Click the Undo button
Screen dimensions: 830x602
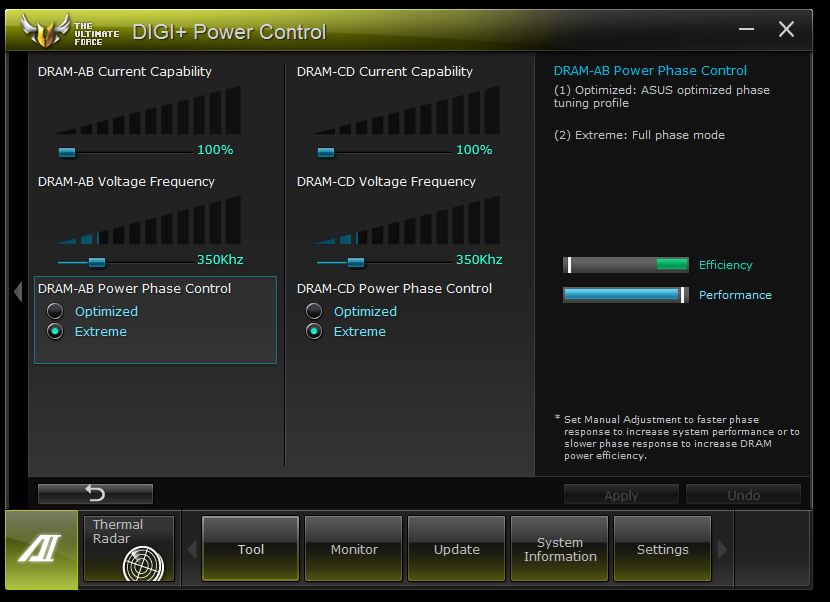coord(744,495)
